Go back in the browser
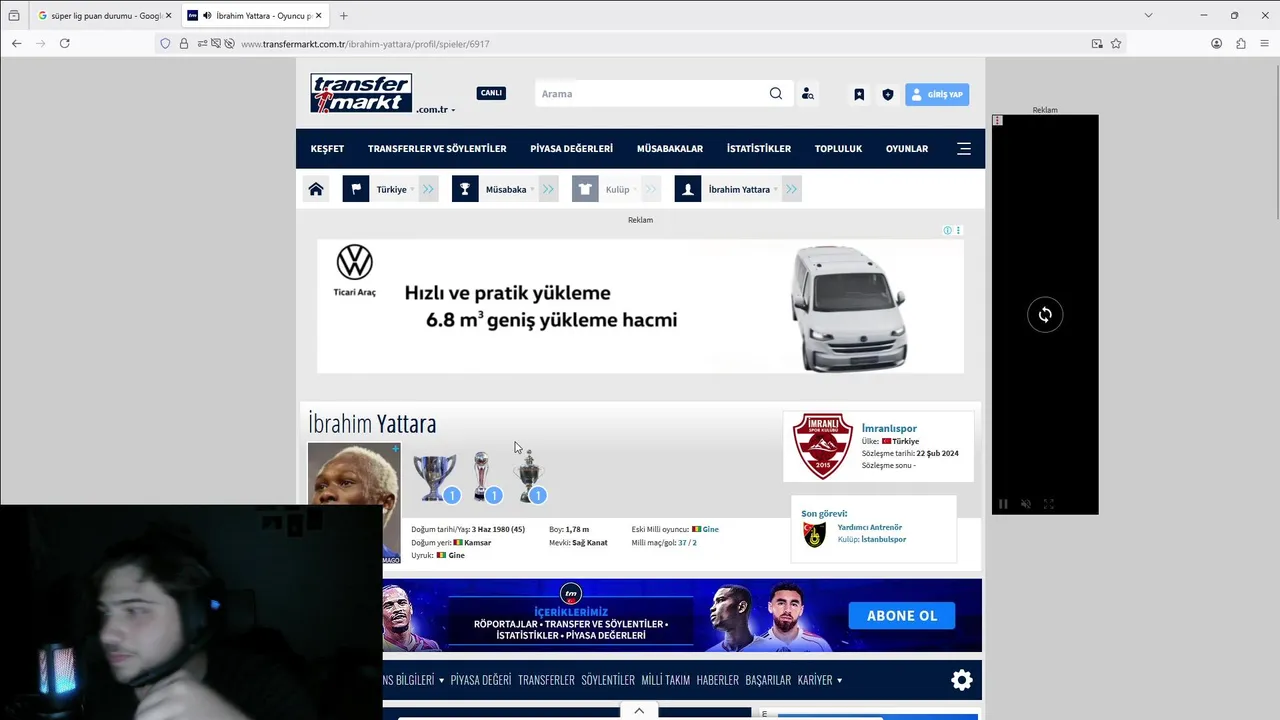The height and width of the screenshot is (720, 1280). pos(16,43)
